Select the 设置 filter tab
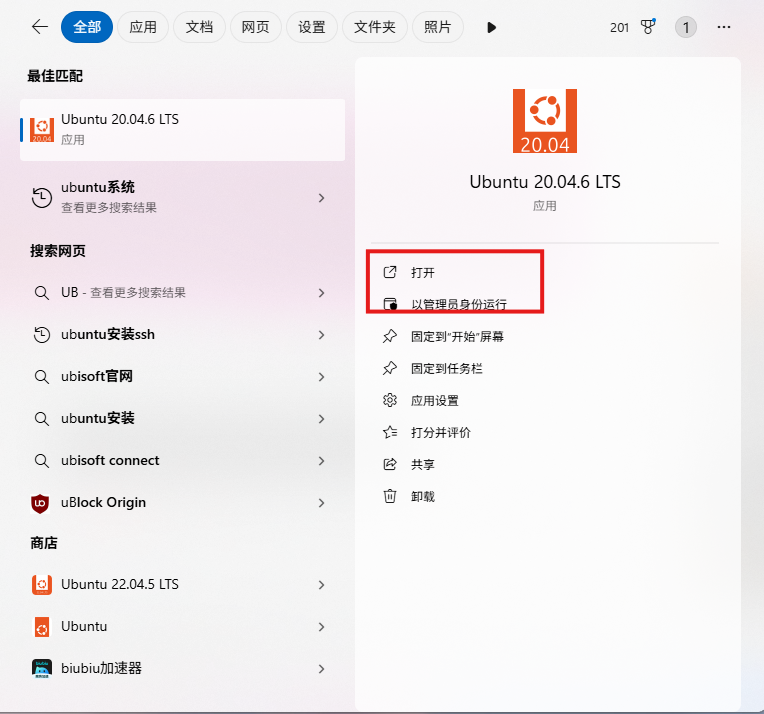Viewport: 764px width, 714px height. (x=312, y=28)
